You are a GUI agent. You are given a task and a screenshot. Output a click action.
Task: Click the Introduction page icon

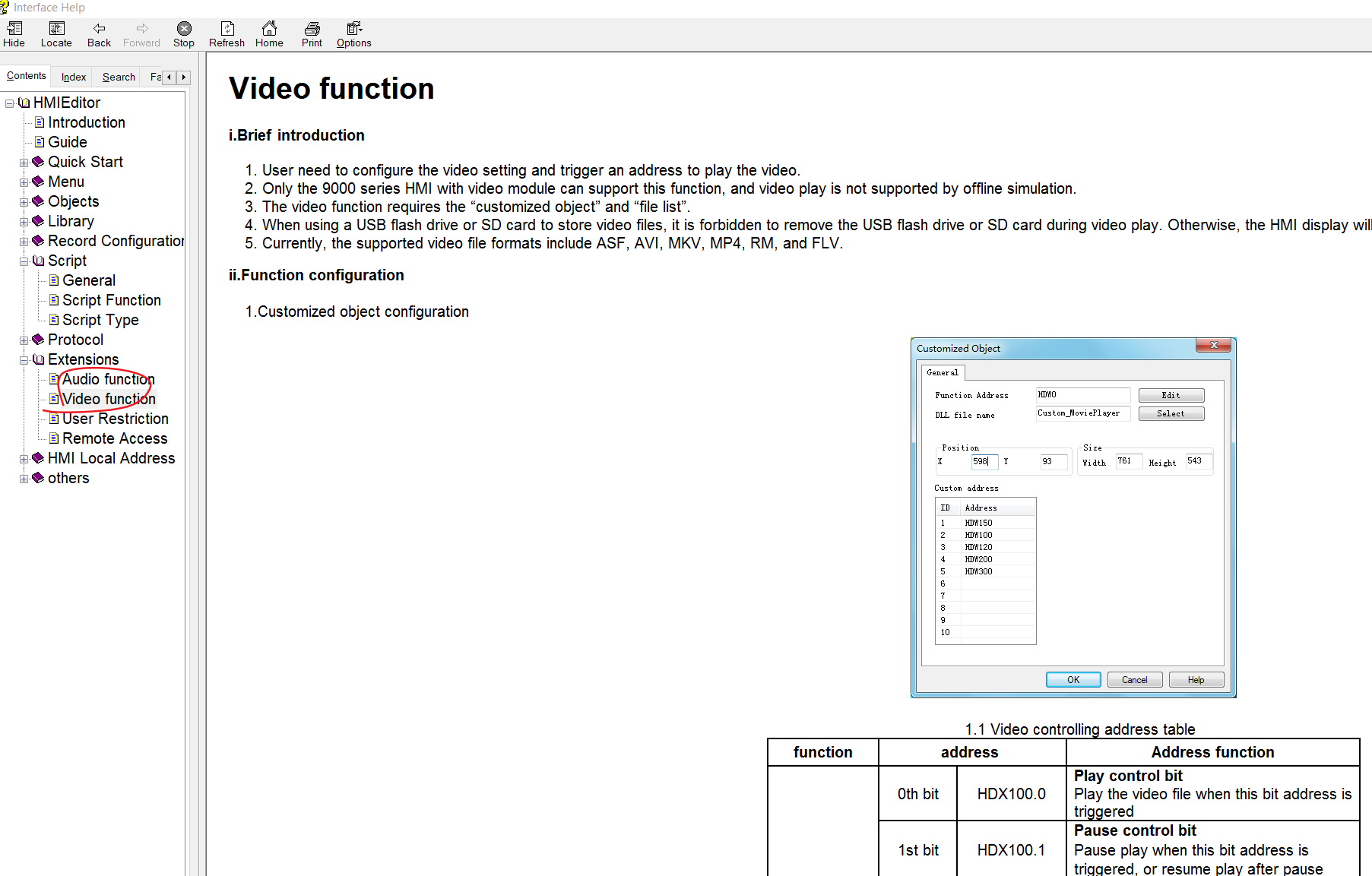pyautogui.click(x=40, y=122)
